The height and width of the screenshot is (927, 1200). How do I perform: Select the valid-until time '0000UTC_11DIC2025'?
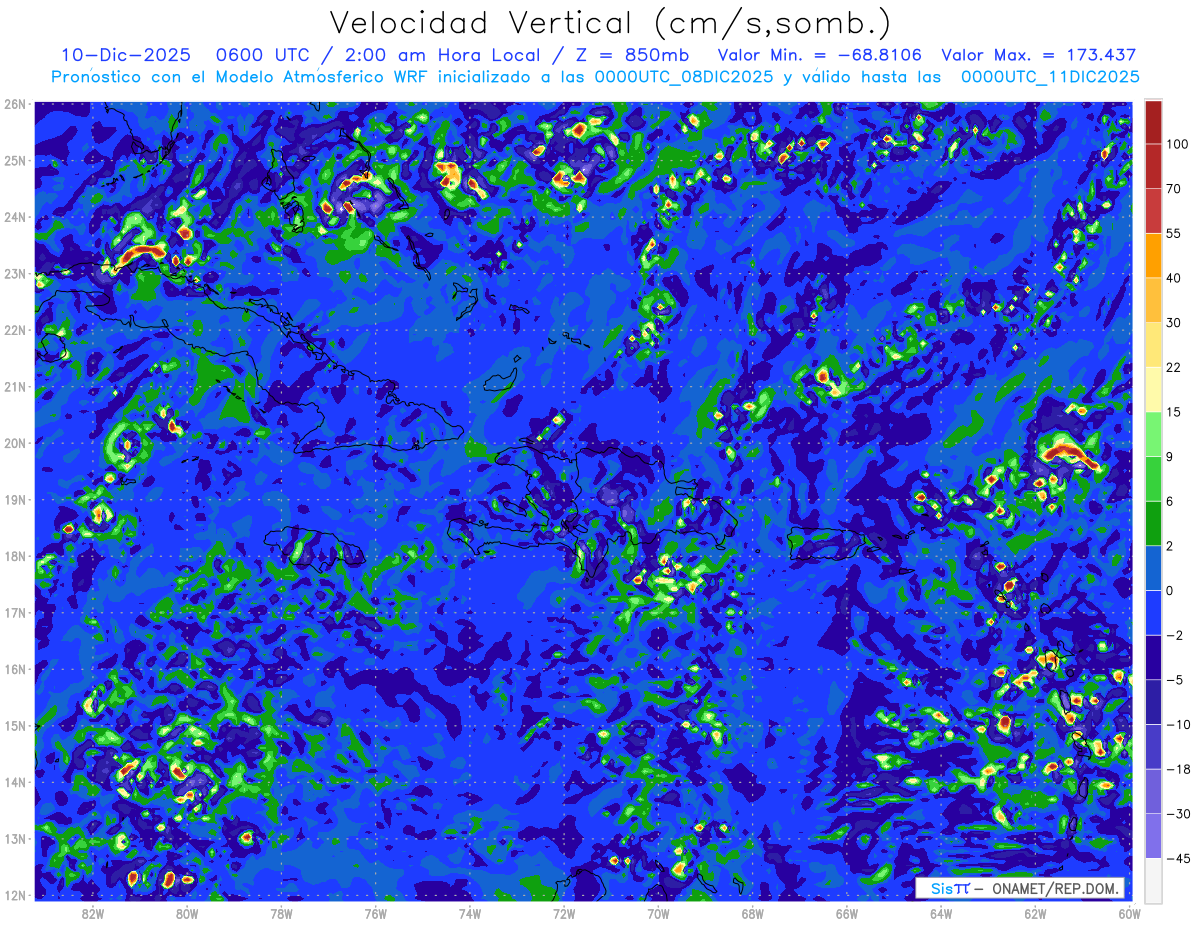coord(1050,76)
